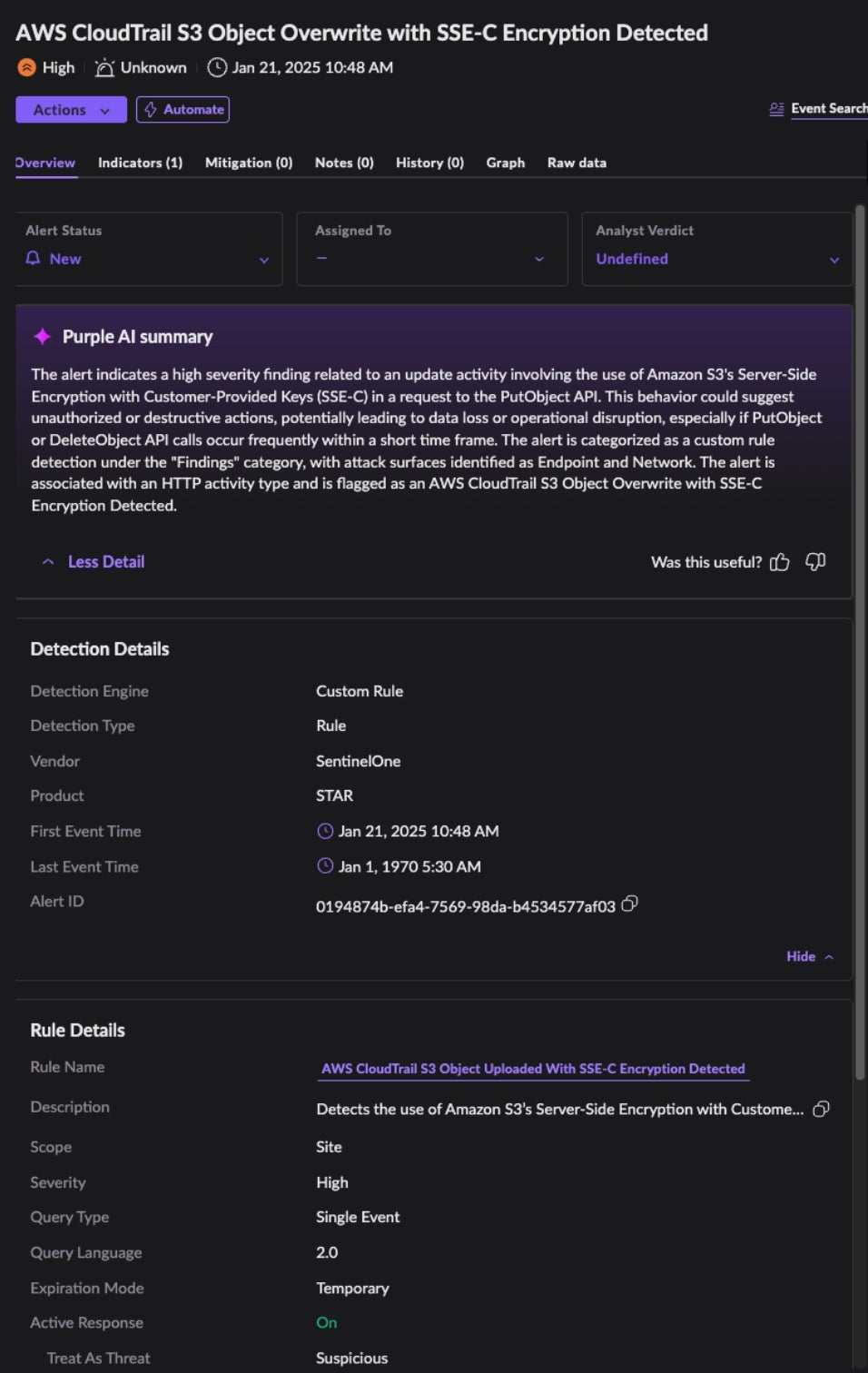This screenshot has height=1373, width=868.
Task: Click the vertical scrollbar
Action: click(860, 636)
